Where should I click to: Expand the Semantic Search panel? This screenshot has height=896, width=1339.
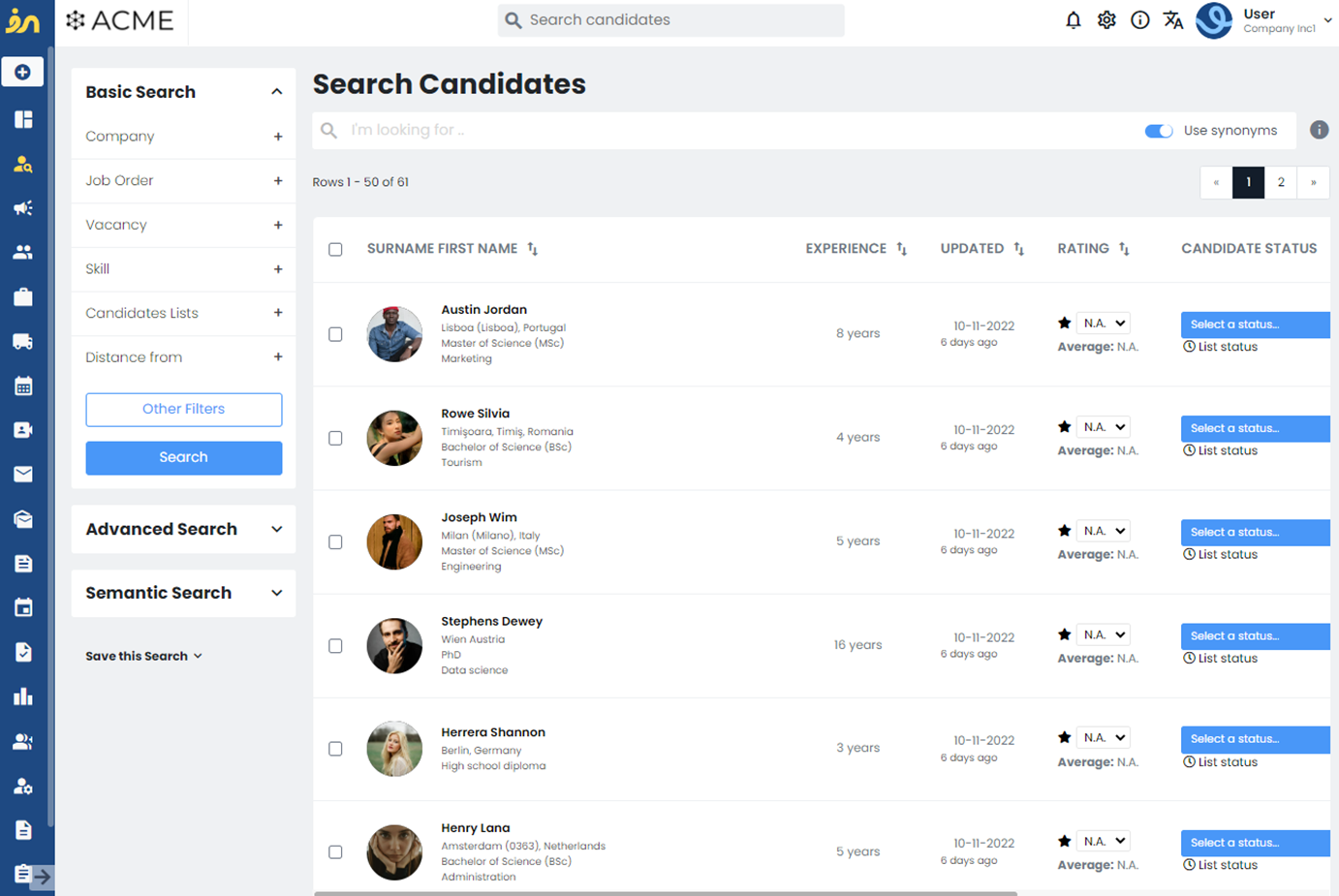click(x=276, y=593)
